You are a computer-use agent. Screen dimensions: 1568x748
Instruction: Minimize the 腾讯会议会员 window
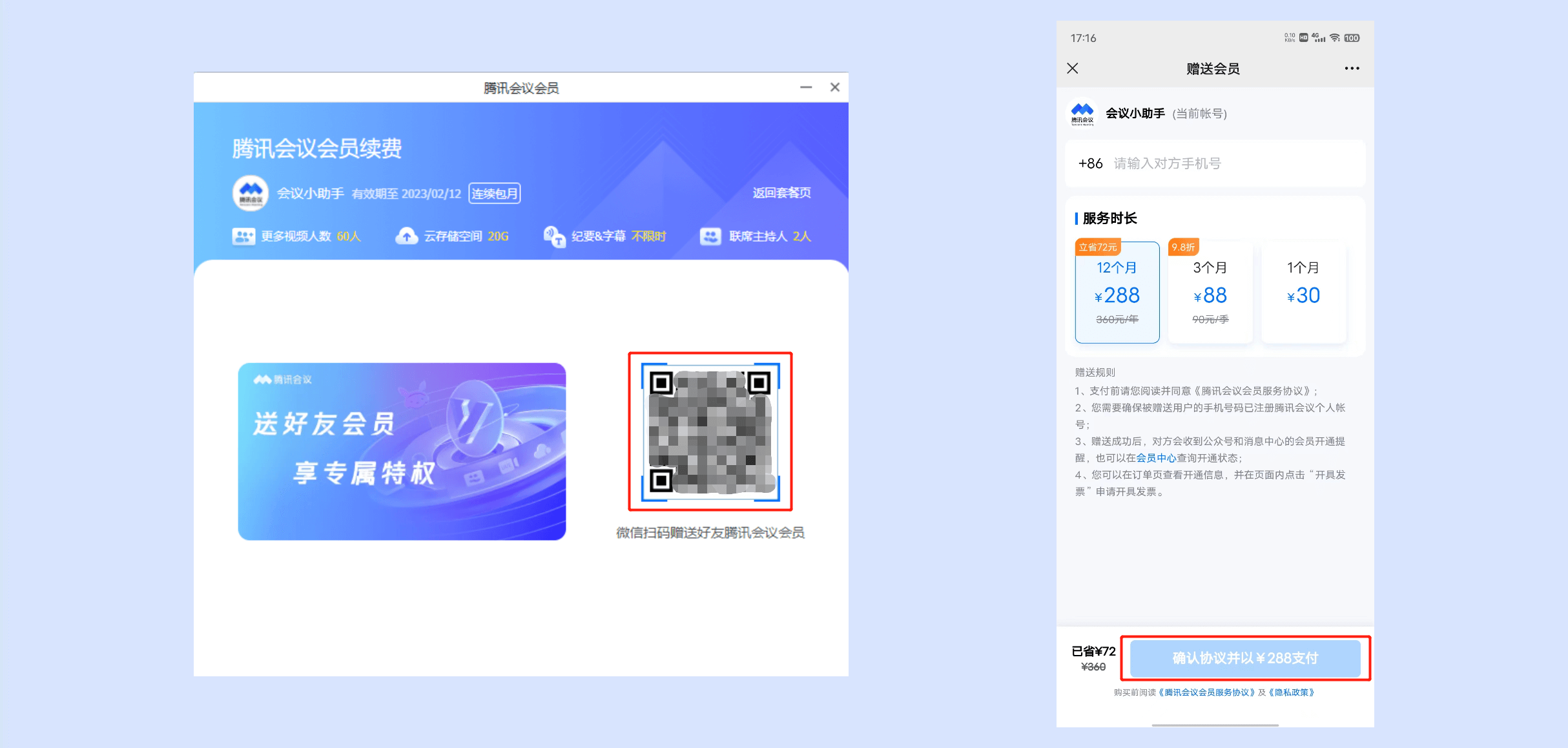coord(806,87)
